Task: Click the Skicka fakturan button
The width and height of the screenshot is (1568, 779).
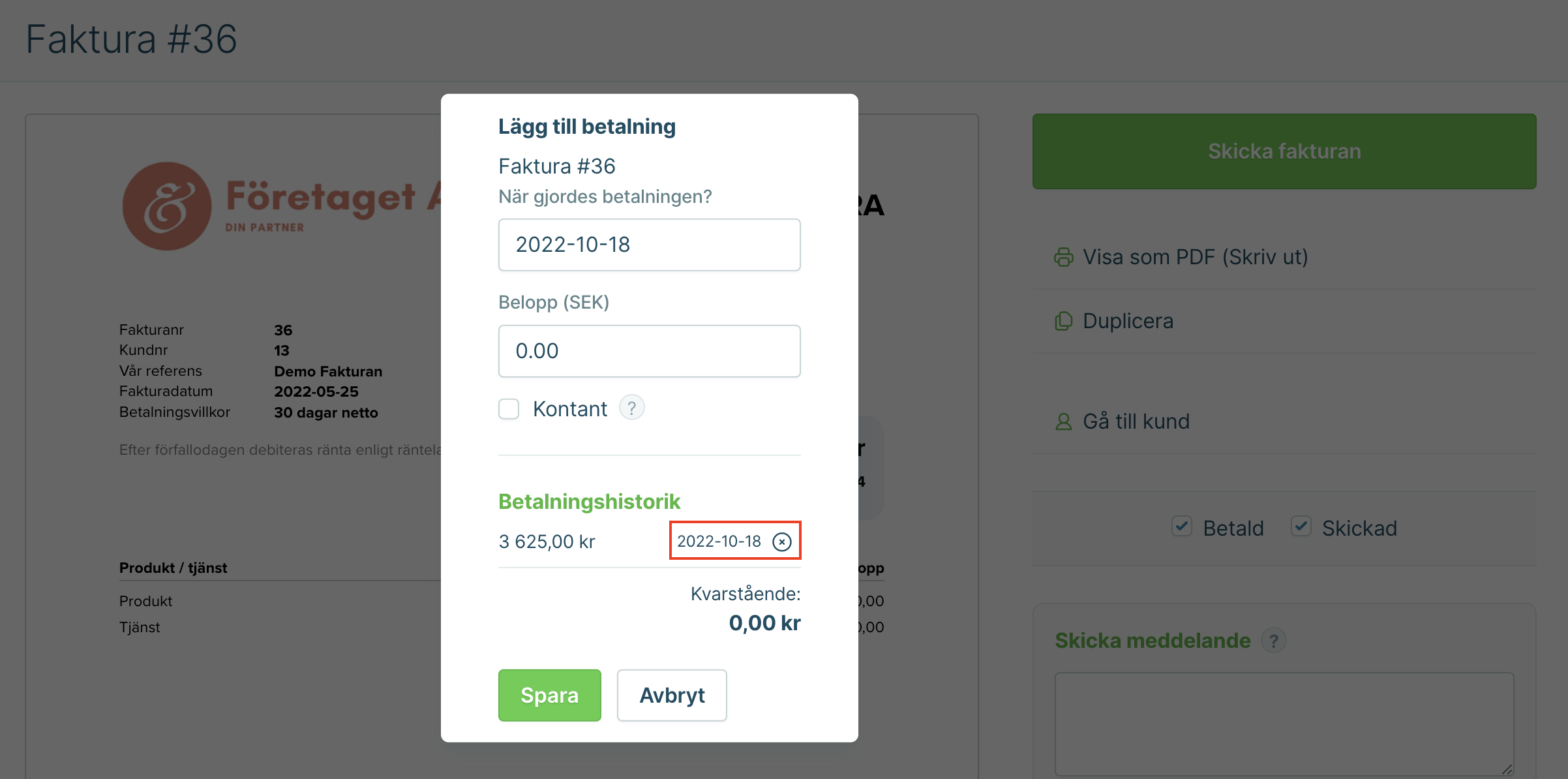Action: click(1284, 151)
